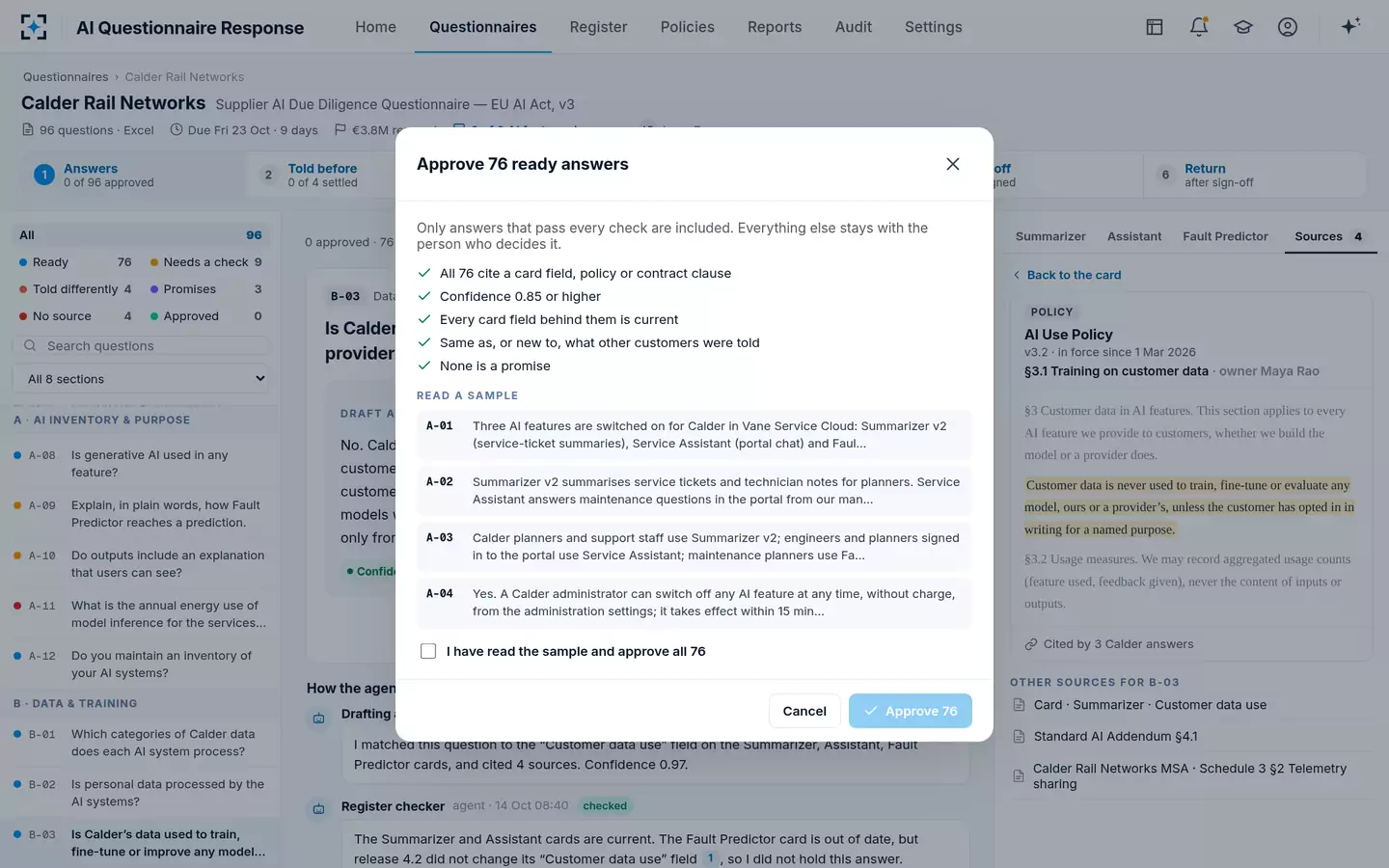Select question A-09 Fault Predictor explanation

[141, 514]
